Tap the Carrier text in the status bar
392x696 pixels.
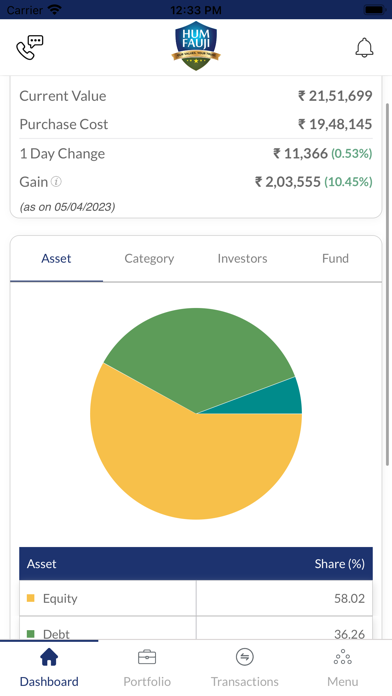click(x=24, y=10)
